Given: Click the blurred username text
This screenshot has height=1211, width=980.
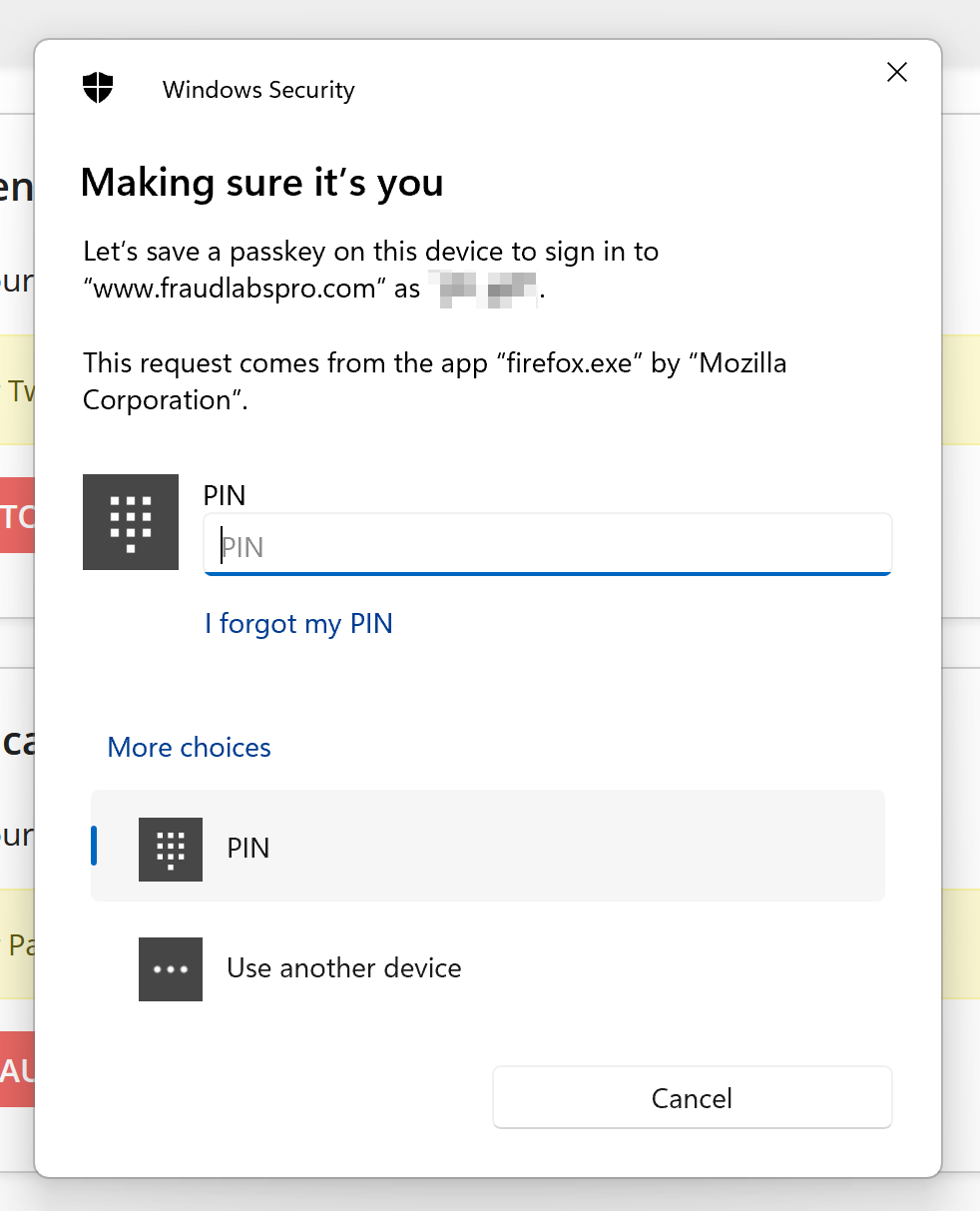Looking at the screenshot, I should (483, 290).
